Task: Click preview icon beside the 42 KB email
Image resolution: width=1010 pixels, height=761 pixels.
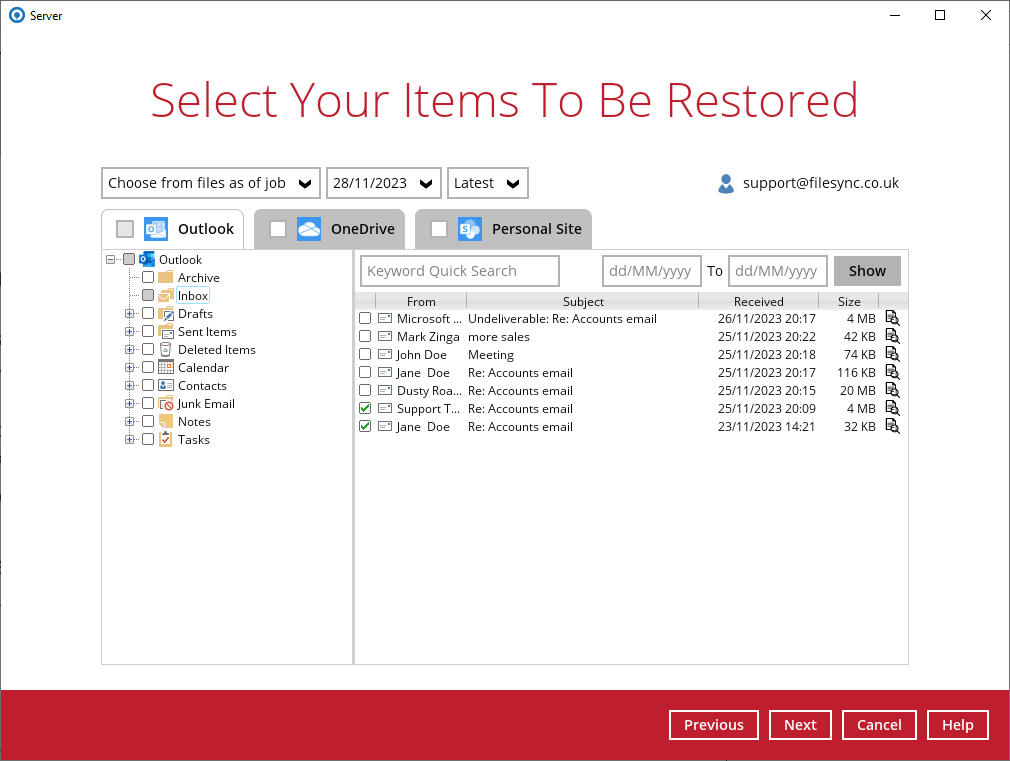Action: tap(891, 336)
